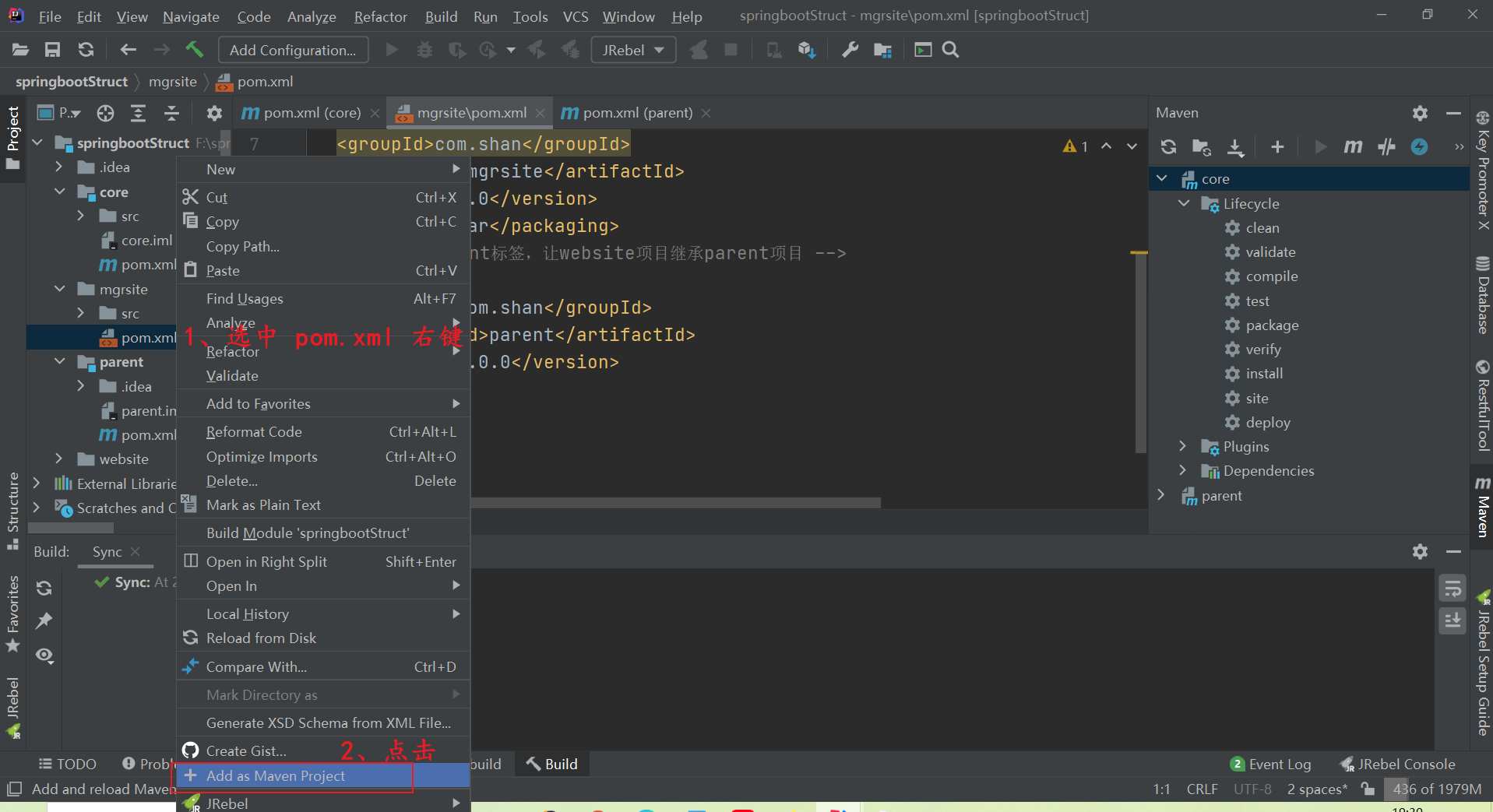Click the restart sync icon in Build panel

click(44, 588)
